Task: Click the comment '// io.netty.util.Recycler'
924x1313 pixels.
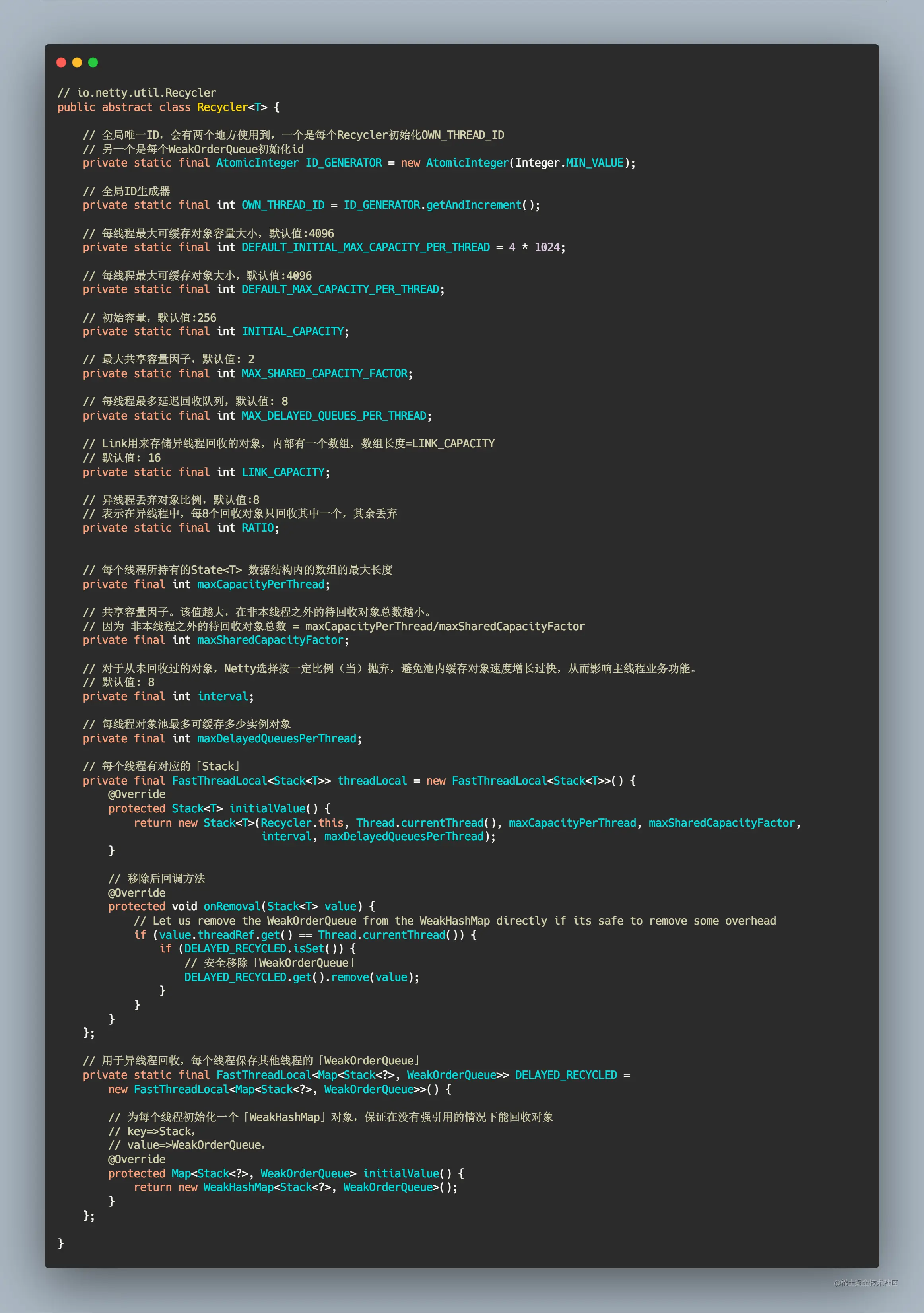Action: click(137, 93)
